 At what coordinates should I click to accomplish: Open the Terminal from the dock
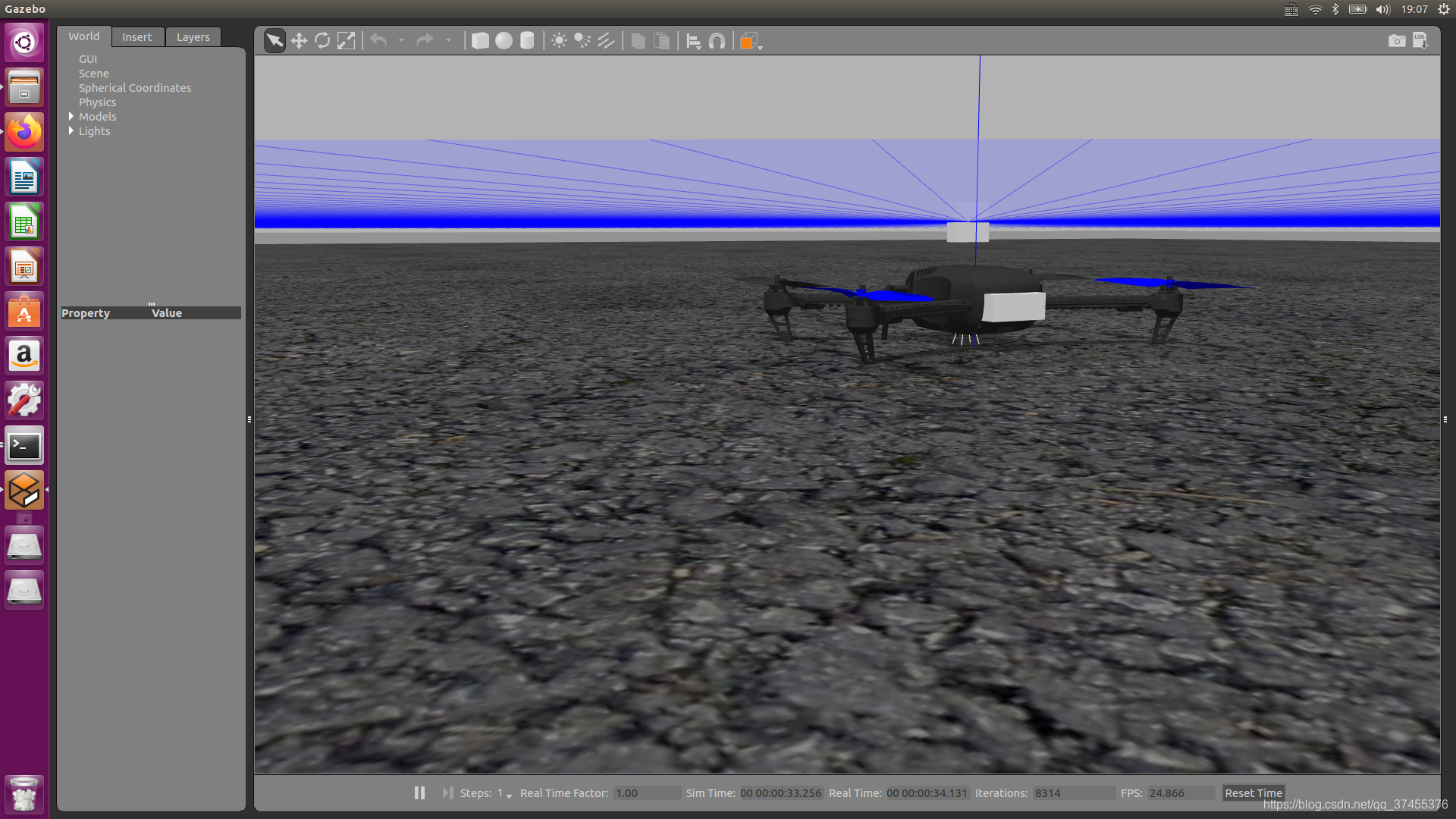(x=24, y=445)
